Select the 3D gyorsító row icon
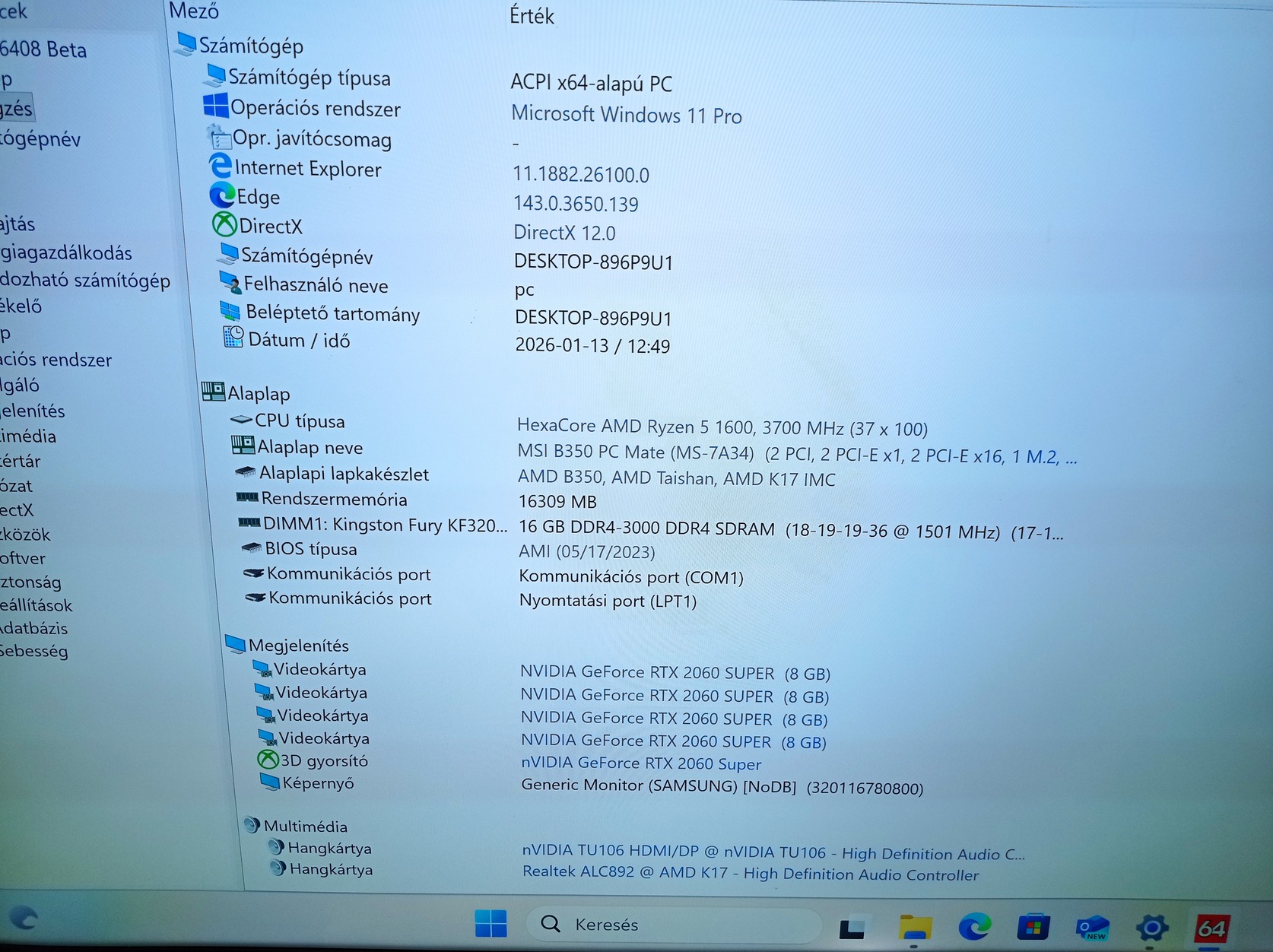This screenshot has width=1273, height=952. click(x=268, y=760)
